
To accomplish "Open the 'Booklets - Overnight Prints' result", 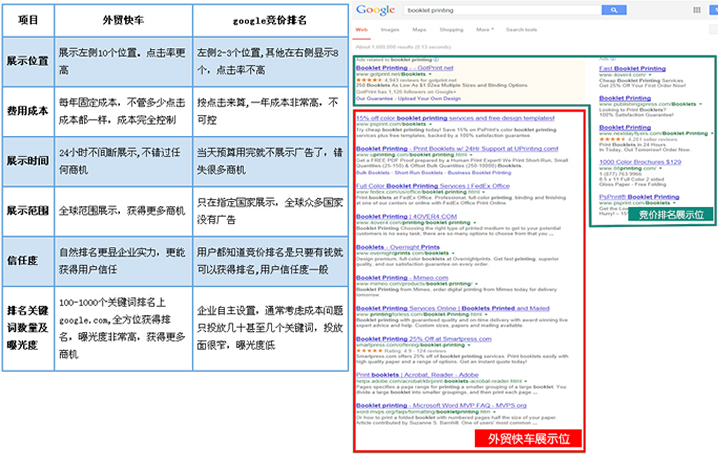I will point(397,247).
